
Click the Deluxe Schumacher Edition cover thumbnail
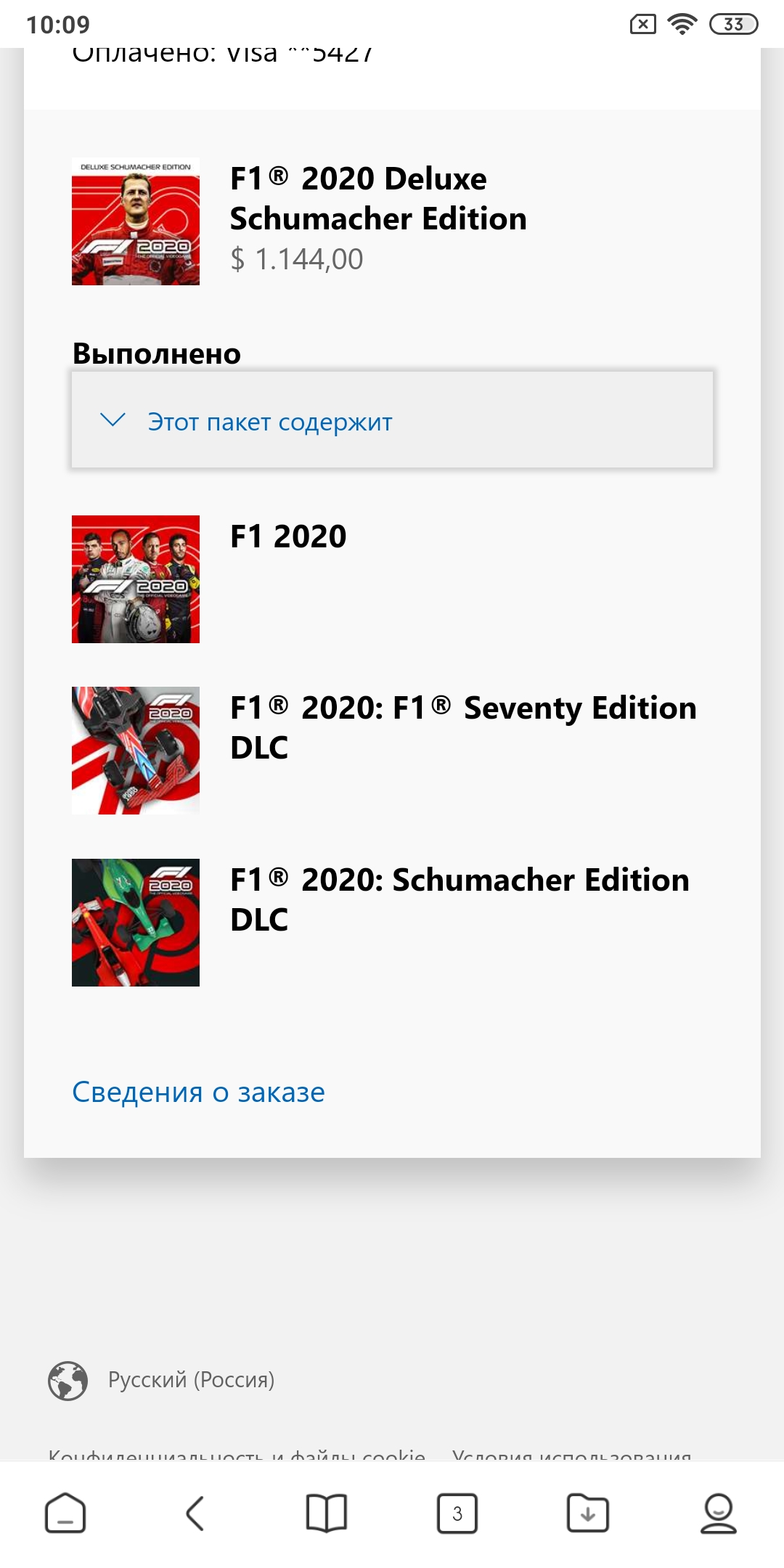[x=136, y=221]
